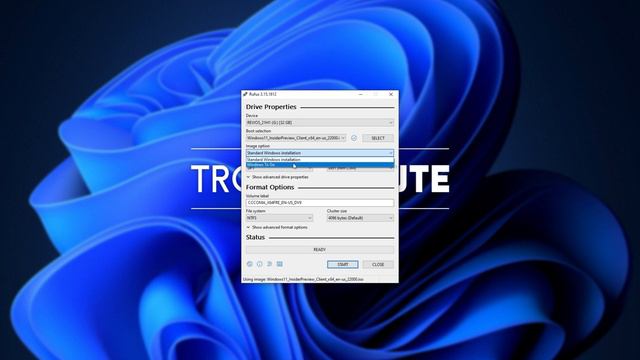Screen dimensions: 640x360
Task: Show the Rufus log icon
Action: [280, 264]
